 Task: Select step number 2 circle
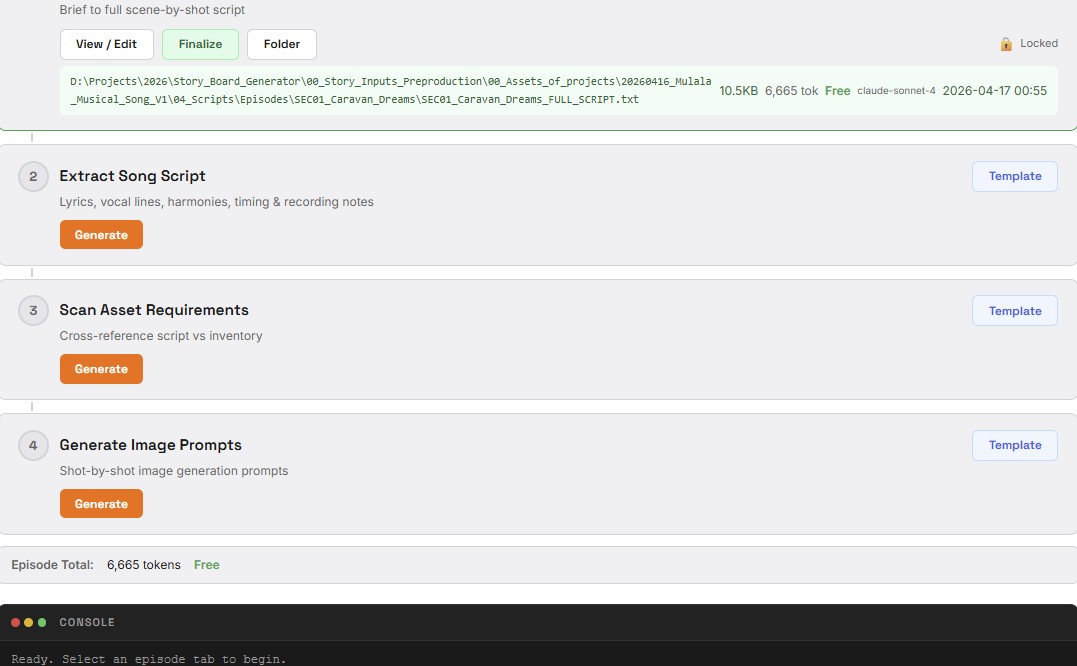(33, 176)
